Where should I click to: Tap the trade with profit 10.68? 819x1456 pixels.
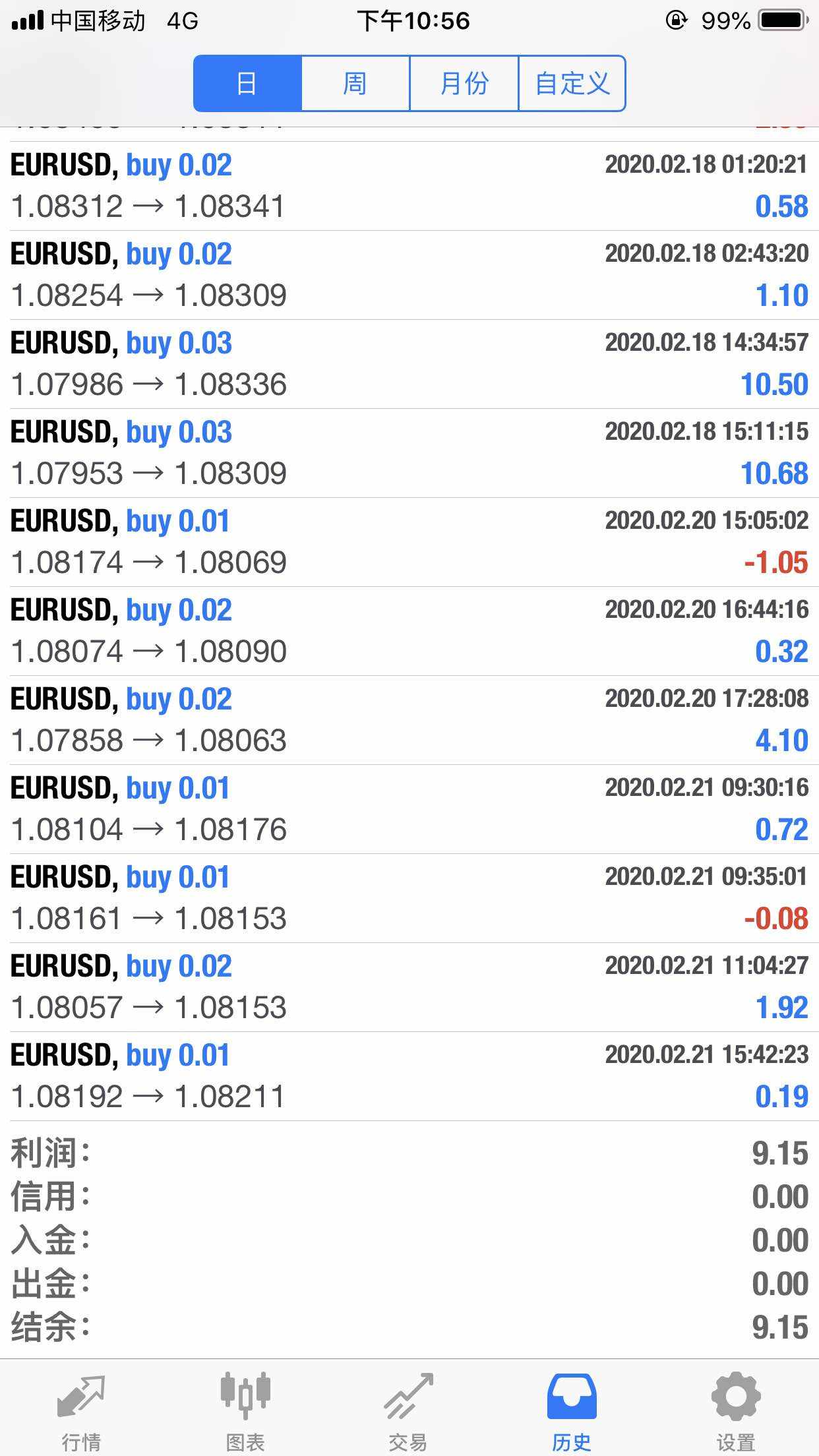click(409, 453)
